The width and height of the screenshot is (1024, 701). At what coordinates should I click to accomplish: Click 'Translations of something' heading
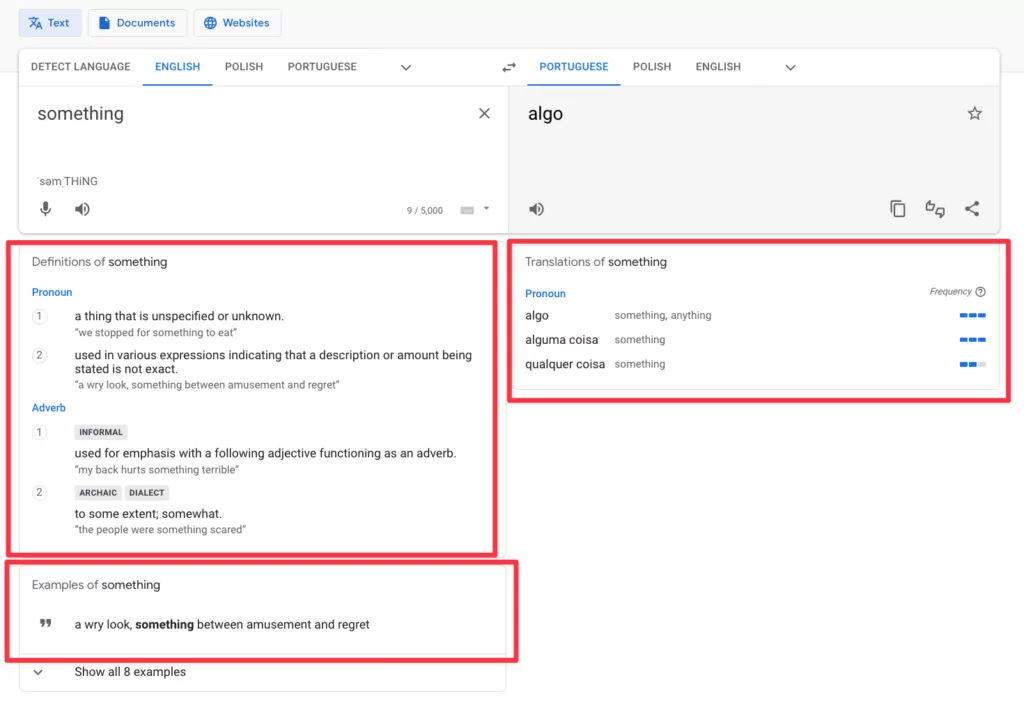(596, 262)
